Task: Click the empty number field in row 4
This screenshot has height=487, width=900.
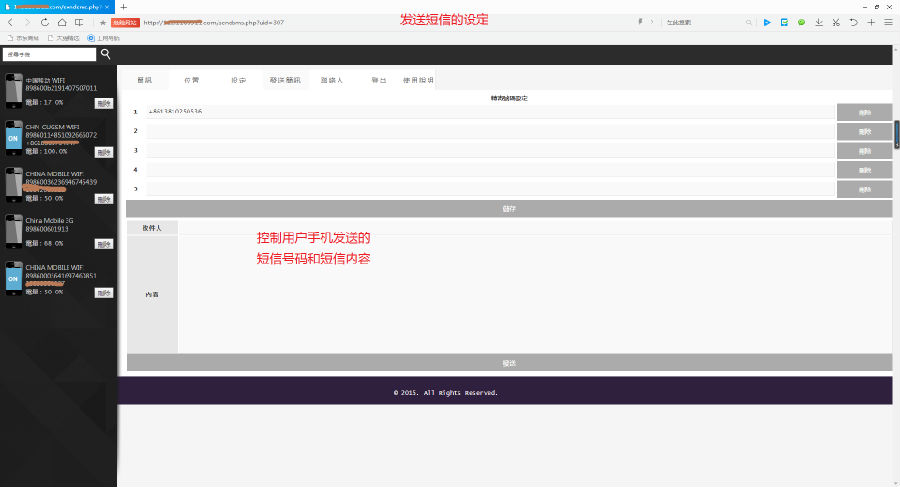Action: click(x=491, y=169)
